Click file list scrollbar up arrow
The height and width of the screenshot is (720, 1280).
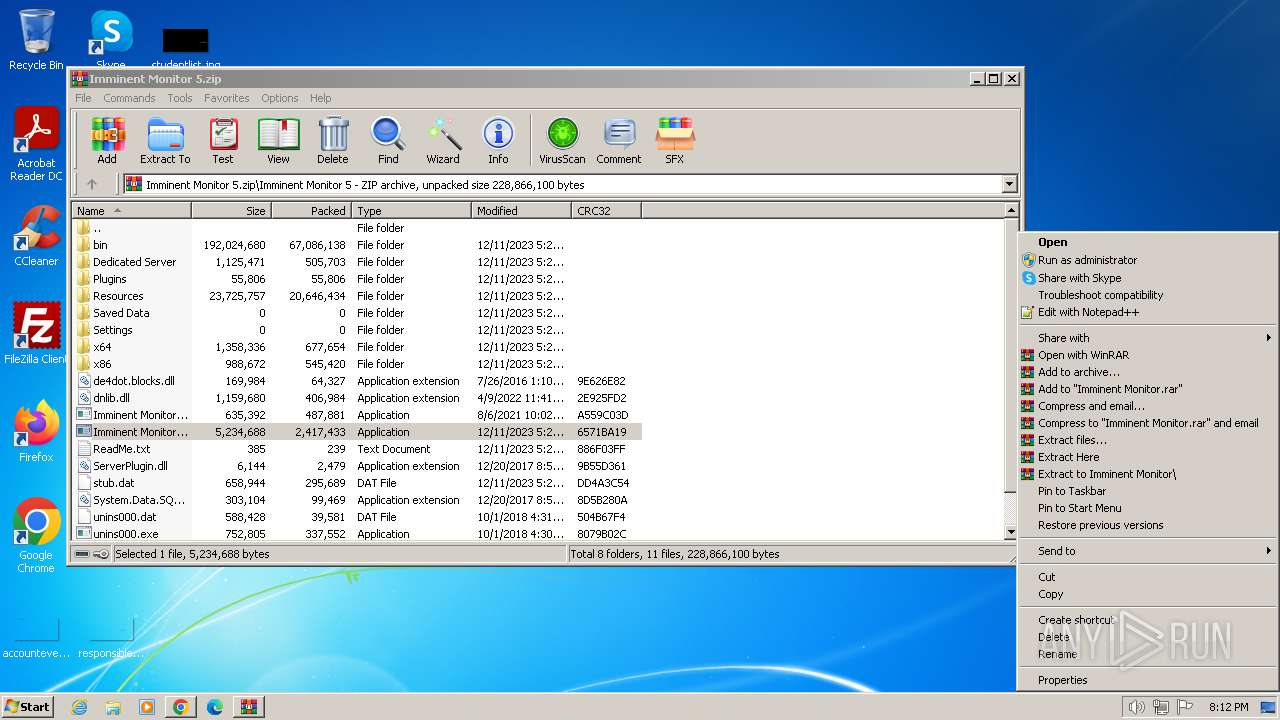tap(1011, 211)
